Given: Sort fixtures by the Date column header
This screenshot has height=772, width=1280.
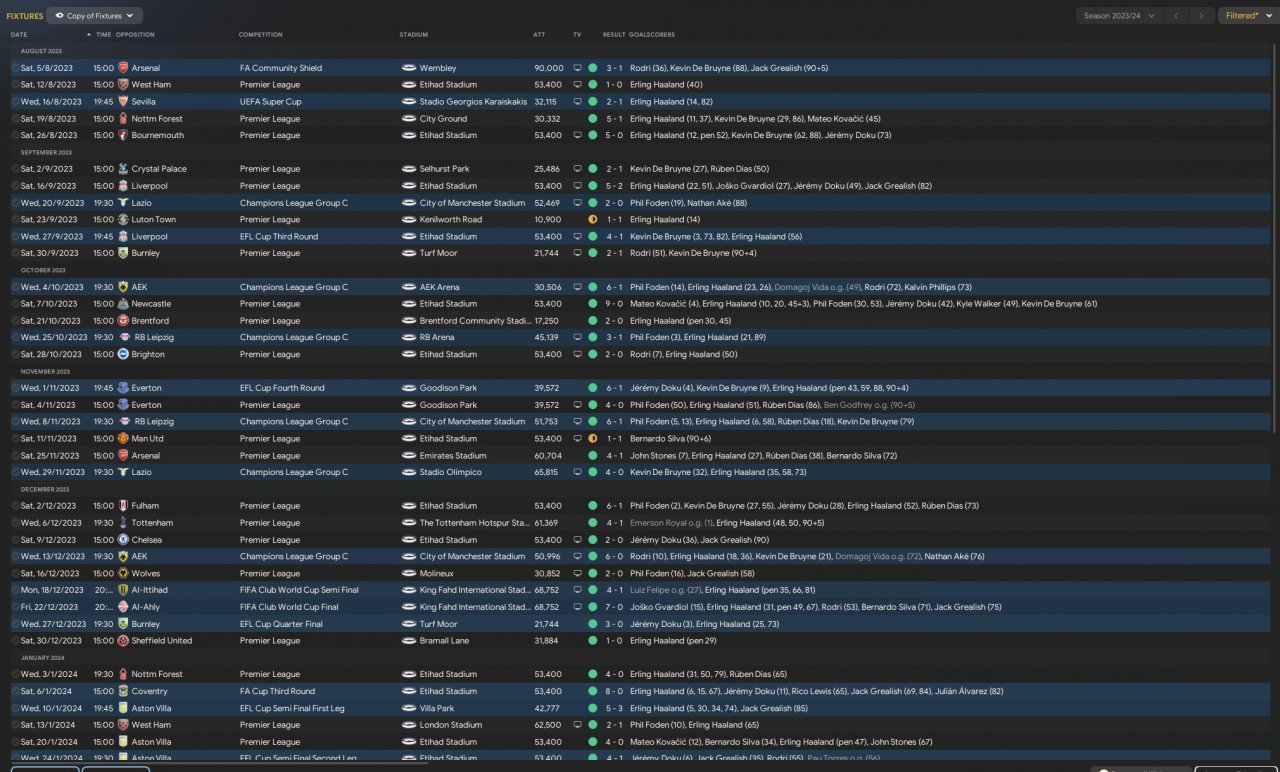Looking at the screenshot, I should point(19,35).
